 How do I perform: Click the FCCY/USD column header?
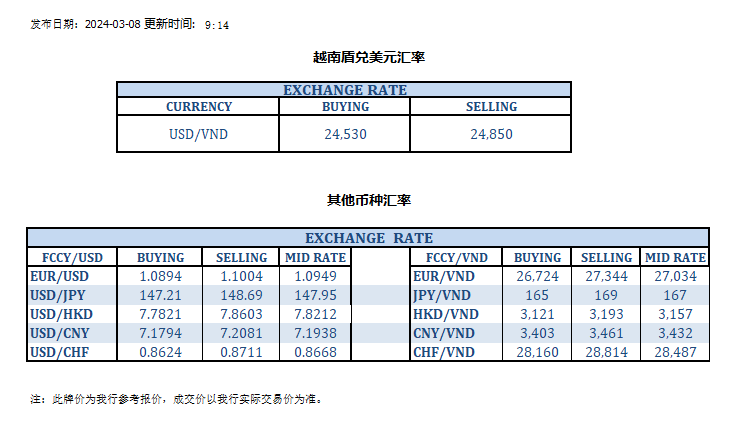[x=72, y=257]
